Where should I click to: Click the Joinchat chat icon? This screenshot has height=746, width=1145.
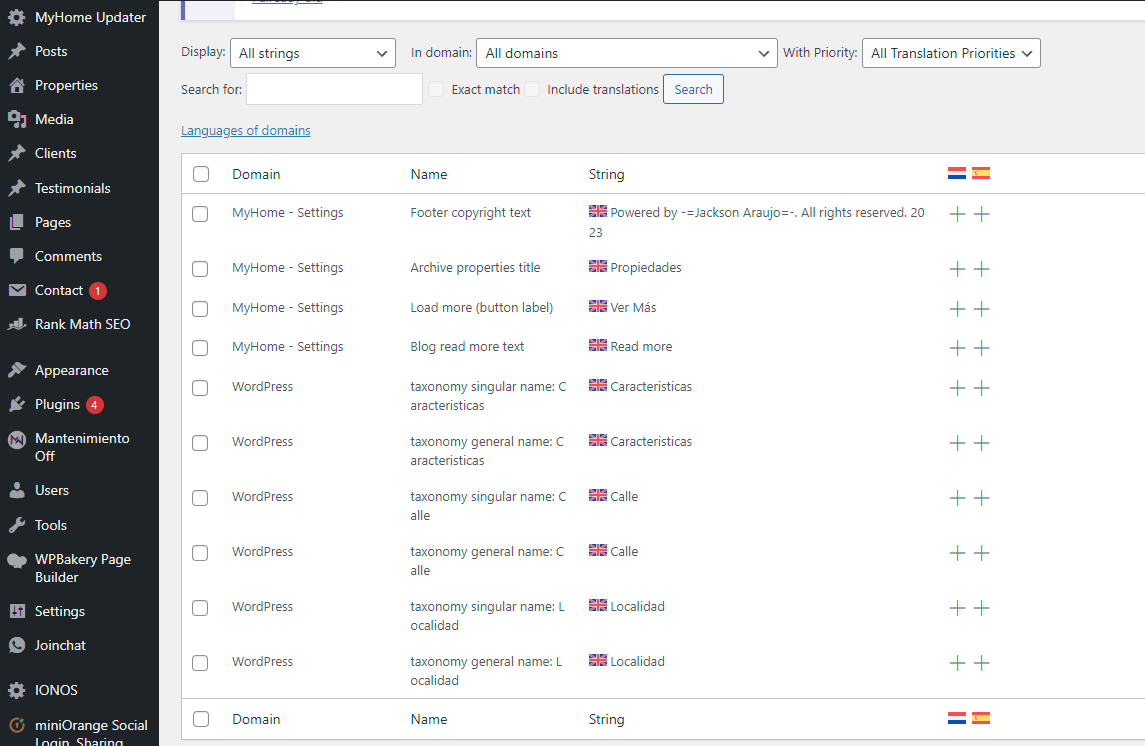pos(17,645)
